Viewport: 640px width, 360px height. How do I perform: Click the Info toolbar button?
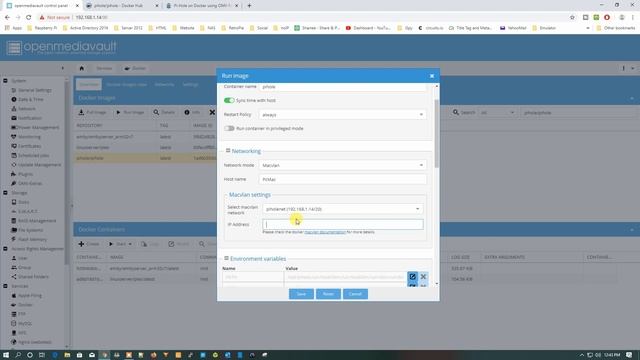coord(192,112)
